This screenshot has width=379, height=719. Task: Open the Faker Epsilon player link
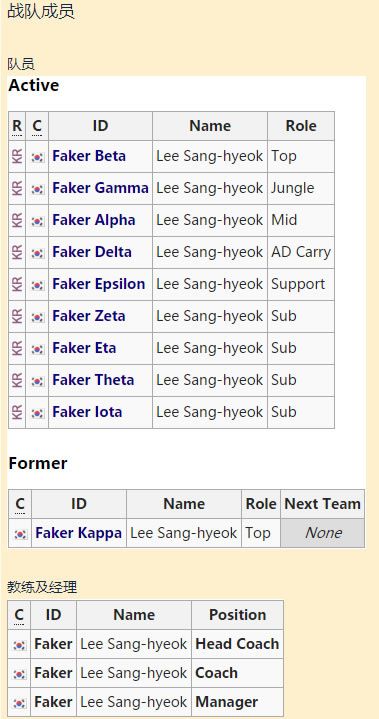coord(99,284)
